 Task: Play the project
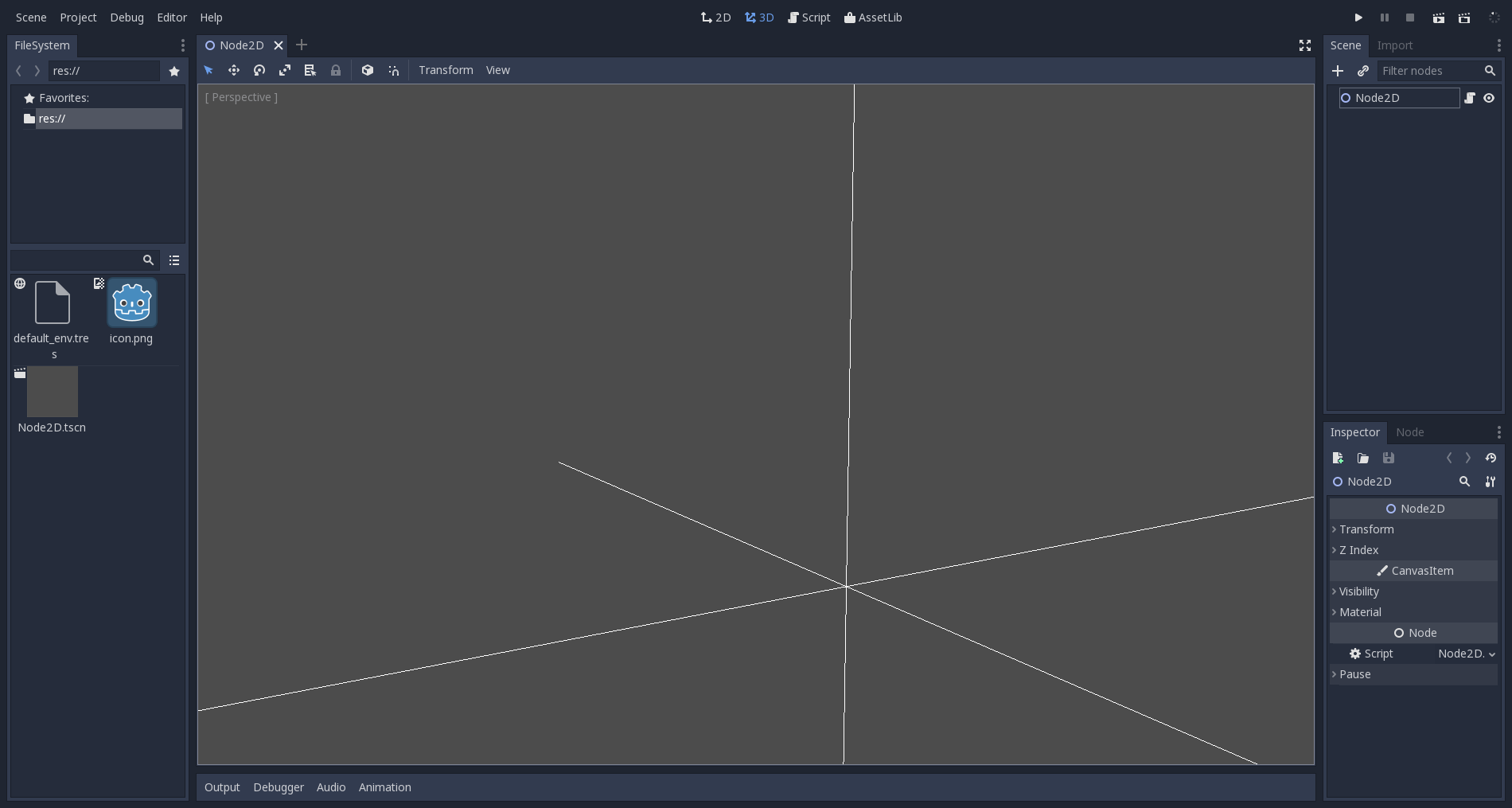(1358, 18)
